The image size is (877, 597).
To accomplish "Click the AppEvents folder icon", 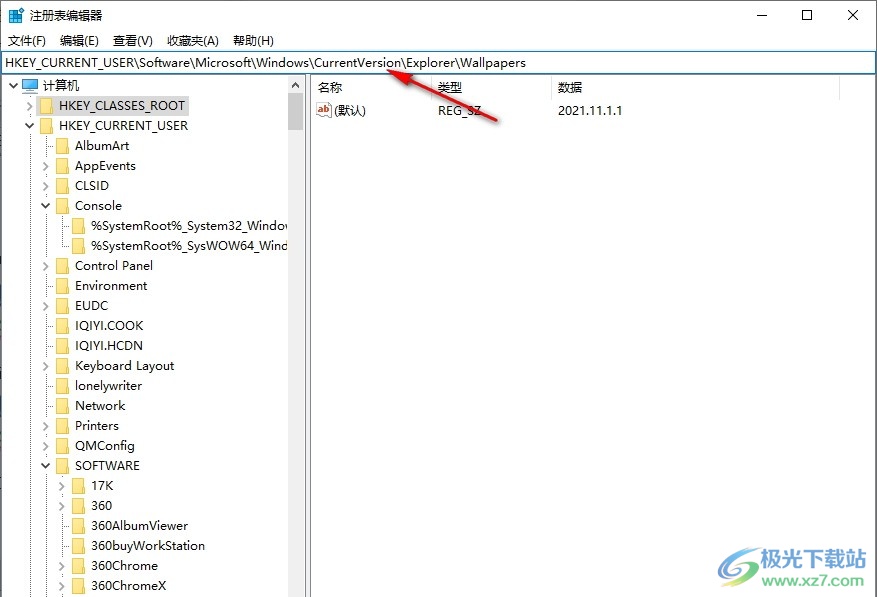I will tap(63, 166).
